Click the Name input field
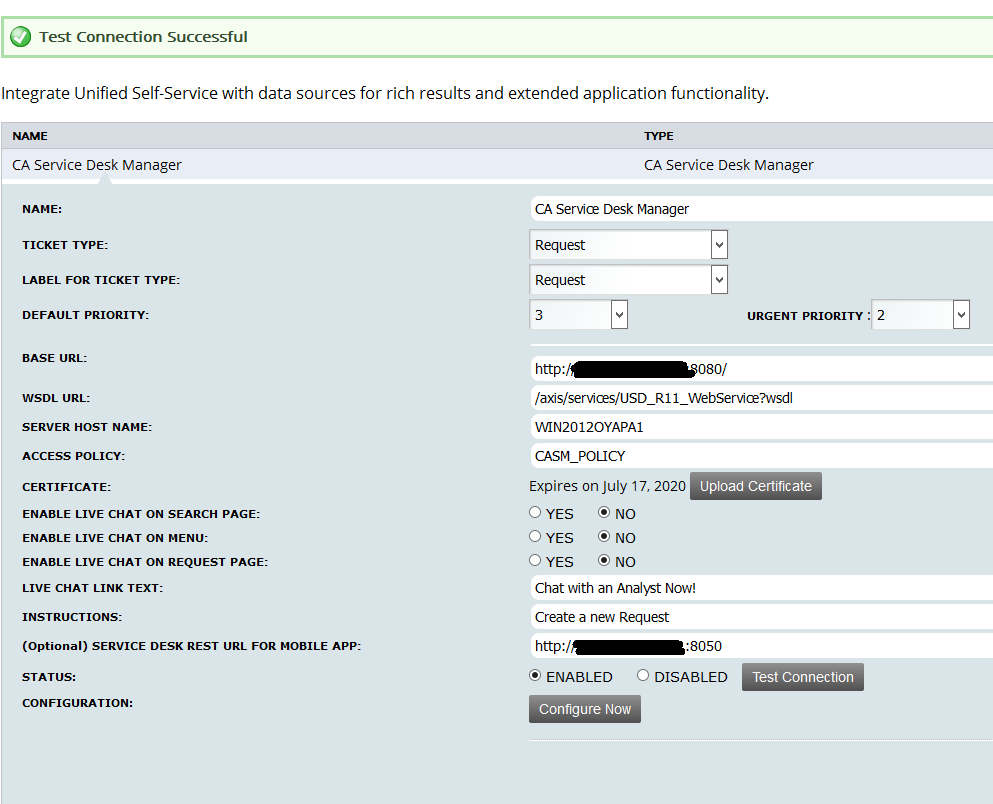993x804 pixels. click(x=760, y=209)
